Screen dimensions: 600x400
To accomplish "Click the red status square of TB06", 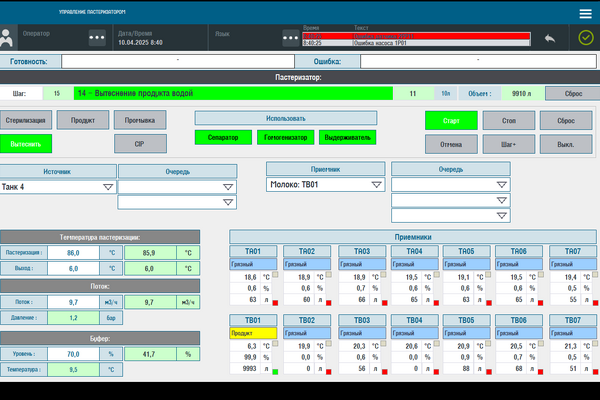I will (540, 372).
